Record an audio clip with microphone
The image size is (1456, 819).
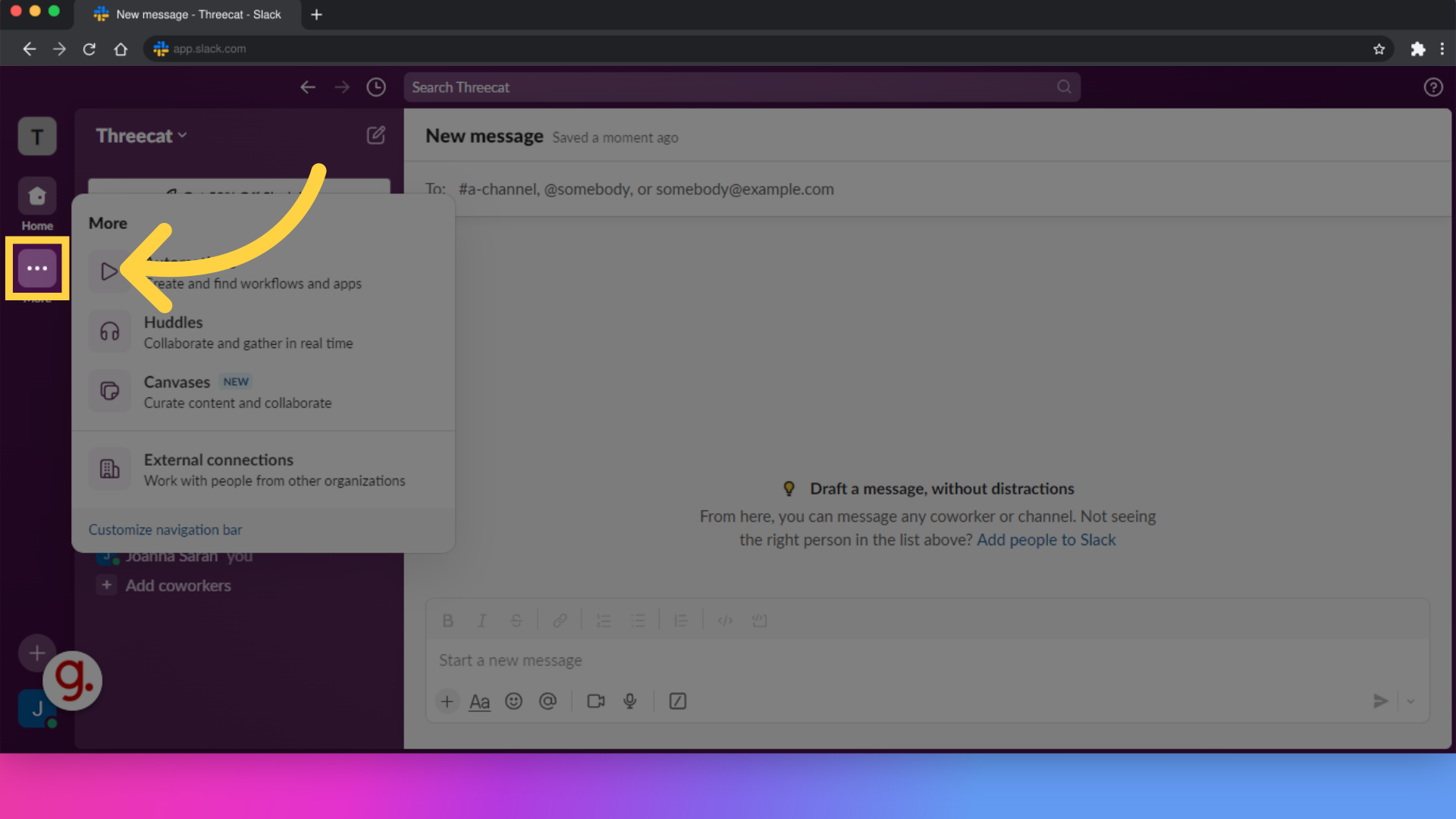point(629,701)
